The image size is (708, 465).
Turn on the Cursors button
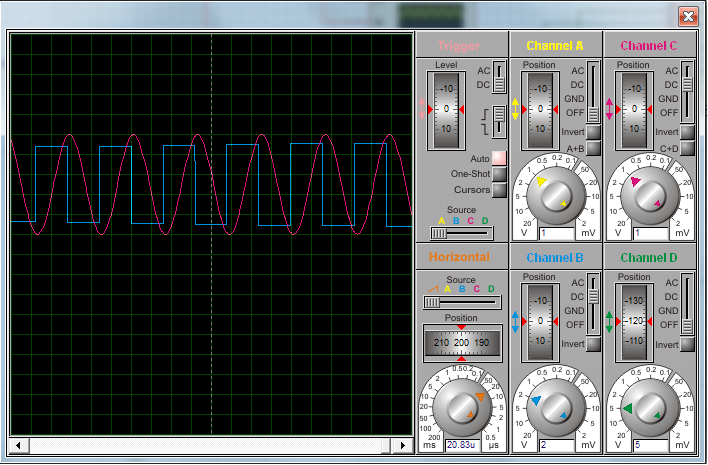point(499,190)
